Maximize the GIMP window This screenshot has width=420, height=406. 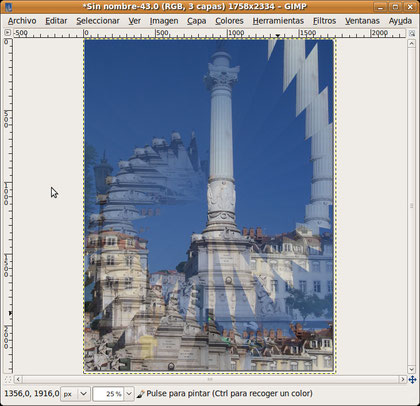tap(395, 7)
